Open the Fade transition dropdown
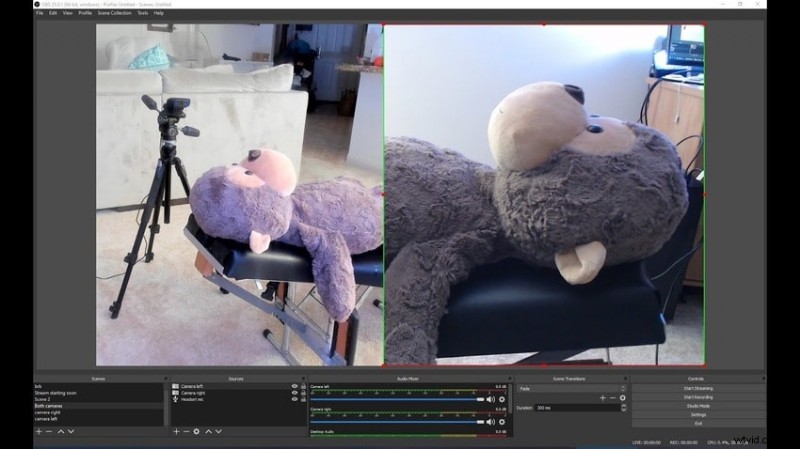The height and width of the screenshot is (449, 800). [x=572, y=388]
